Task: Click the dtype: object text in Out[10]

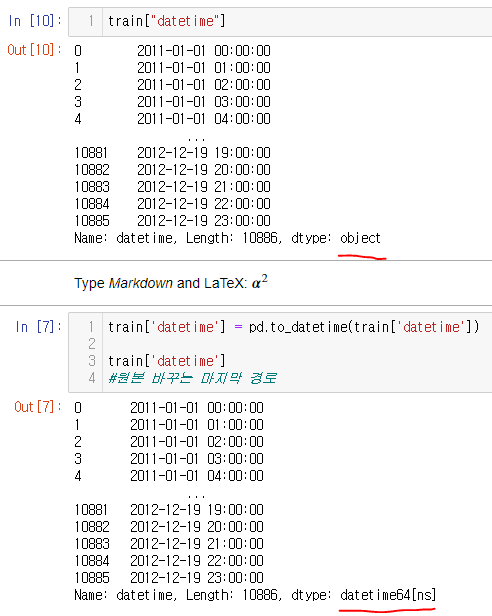Action: (336, 238)
